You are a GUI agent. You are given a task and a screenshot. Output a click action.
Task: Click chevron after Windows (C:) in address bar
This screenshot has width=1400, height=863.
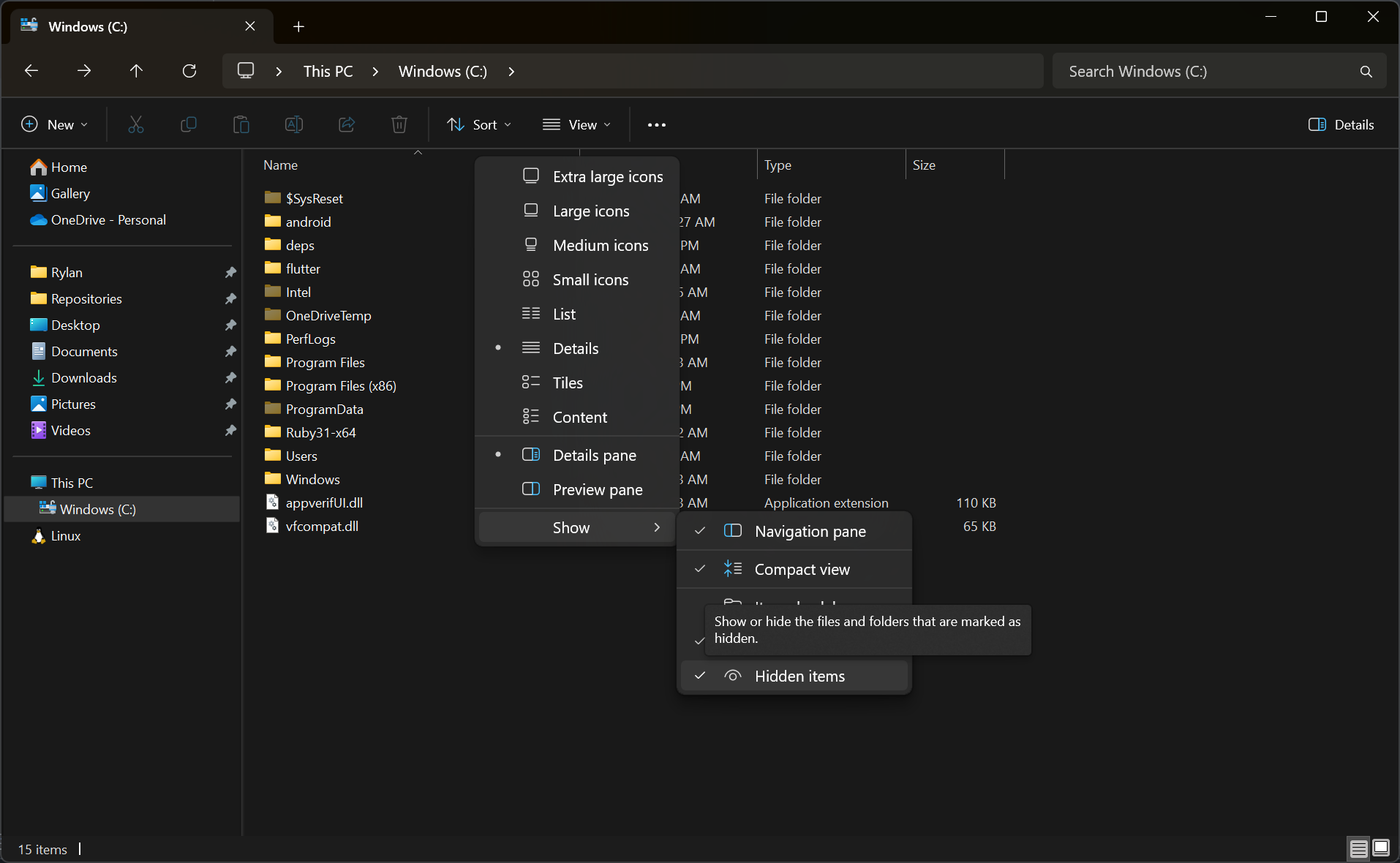(x=511, y=72)
